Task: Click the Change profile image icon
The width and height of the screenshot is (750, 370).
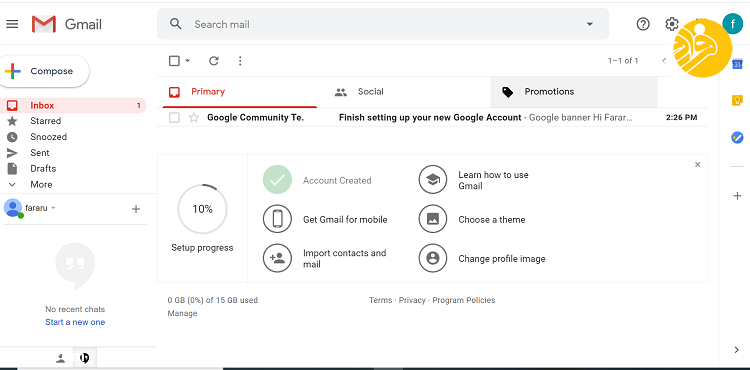Action: [x=433, y=258]
